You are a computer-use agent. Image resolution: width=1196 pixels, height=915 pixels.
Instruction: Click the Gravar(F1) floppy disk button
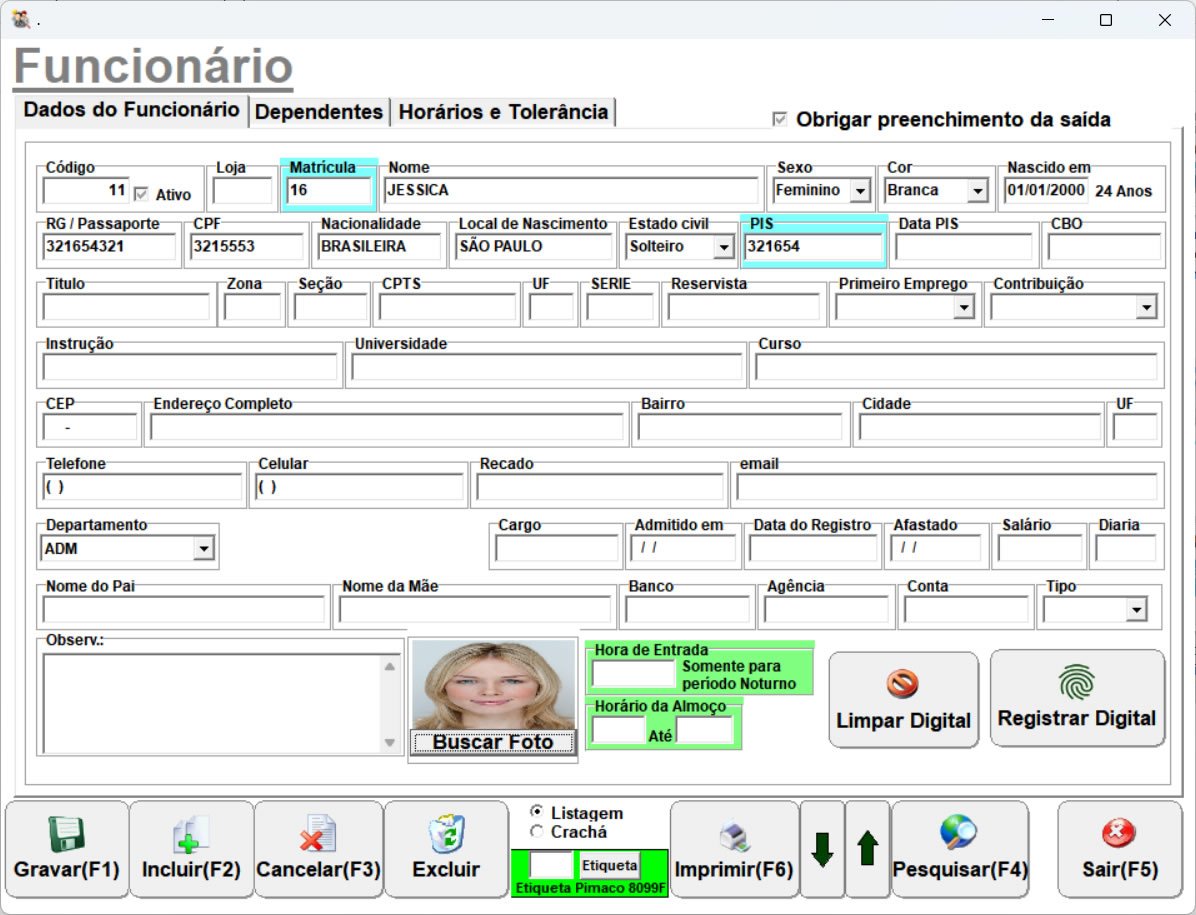click(x=67, y=849)
